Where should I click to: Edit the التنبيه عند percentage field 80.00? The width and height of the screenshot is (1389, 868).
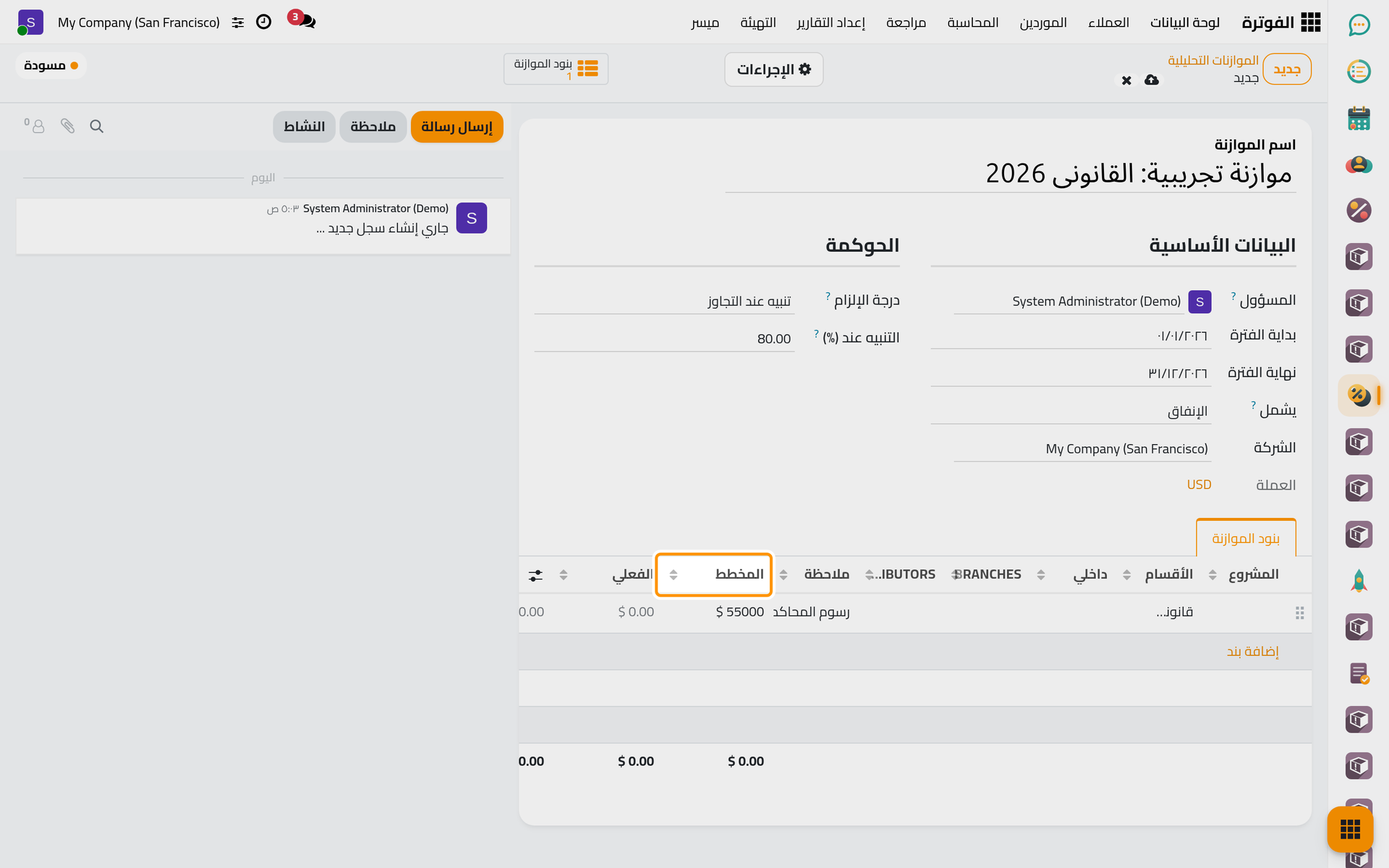pos(664,339)
